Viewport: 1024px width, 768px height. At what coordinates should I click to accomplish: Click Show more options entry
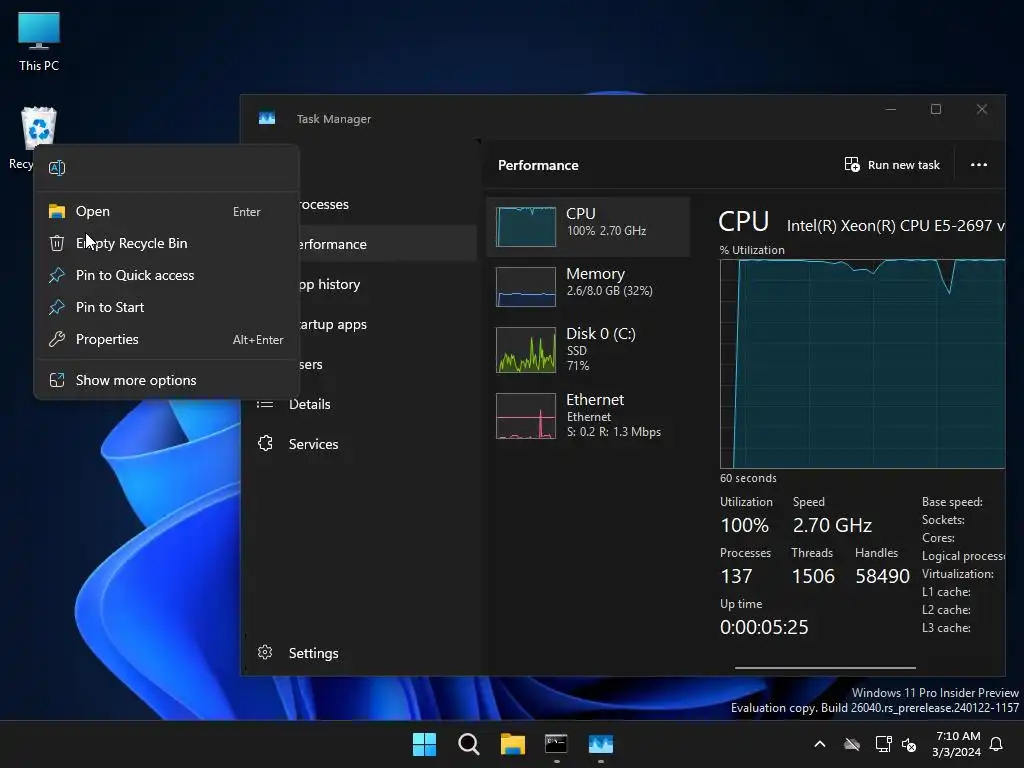[167, 380]
